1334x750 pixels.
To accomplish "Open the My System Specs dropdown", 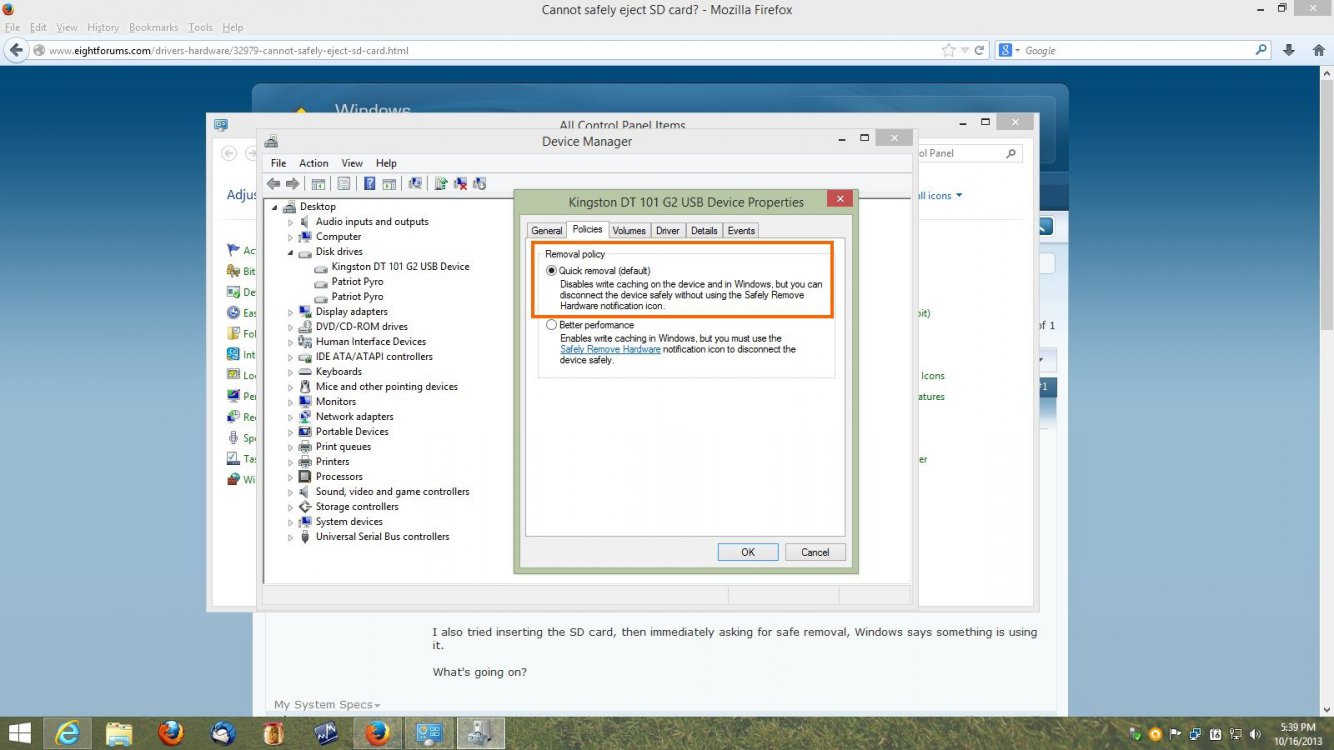I will pos(327,705).
